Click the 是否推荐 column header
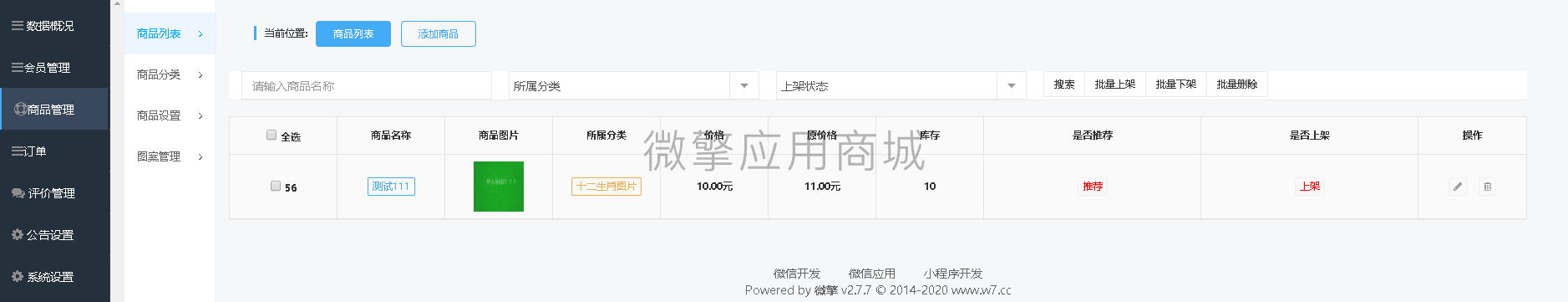Screen dimensions: 1568x302 1093,136
